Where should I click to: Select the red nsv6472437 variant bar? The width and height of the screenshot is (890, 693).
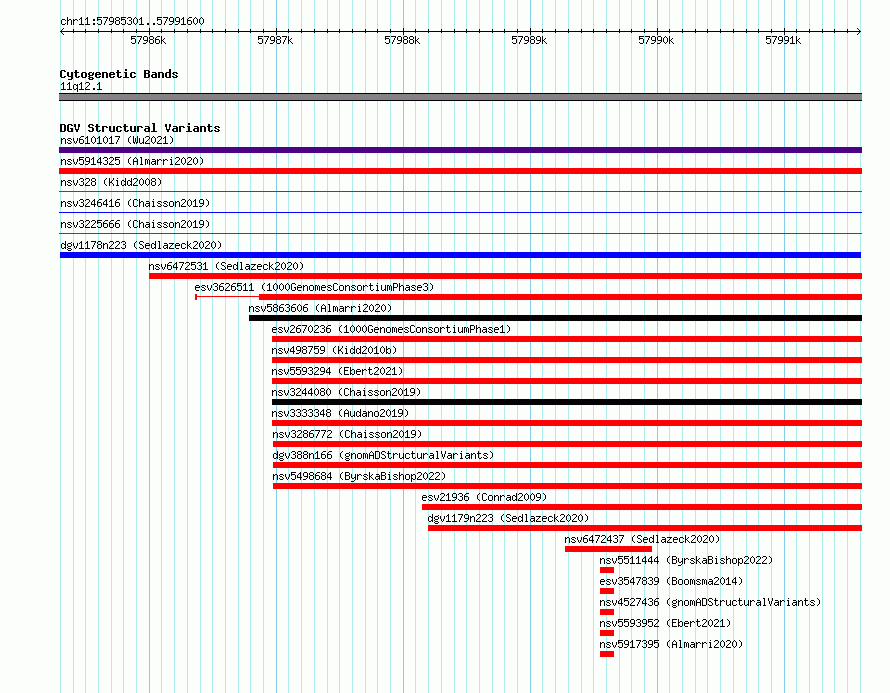pos(608,549)
